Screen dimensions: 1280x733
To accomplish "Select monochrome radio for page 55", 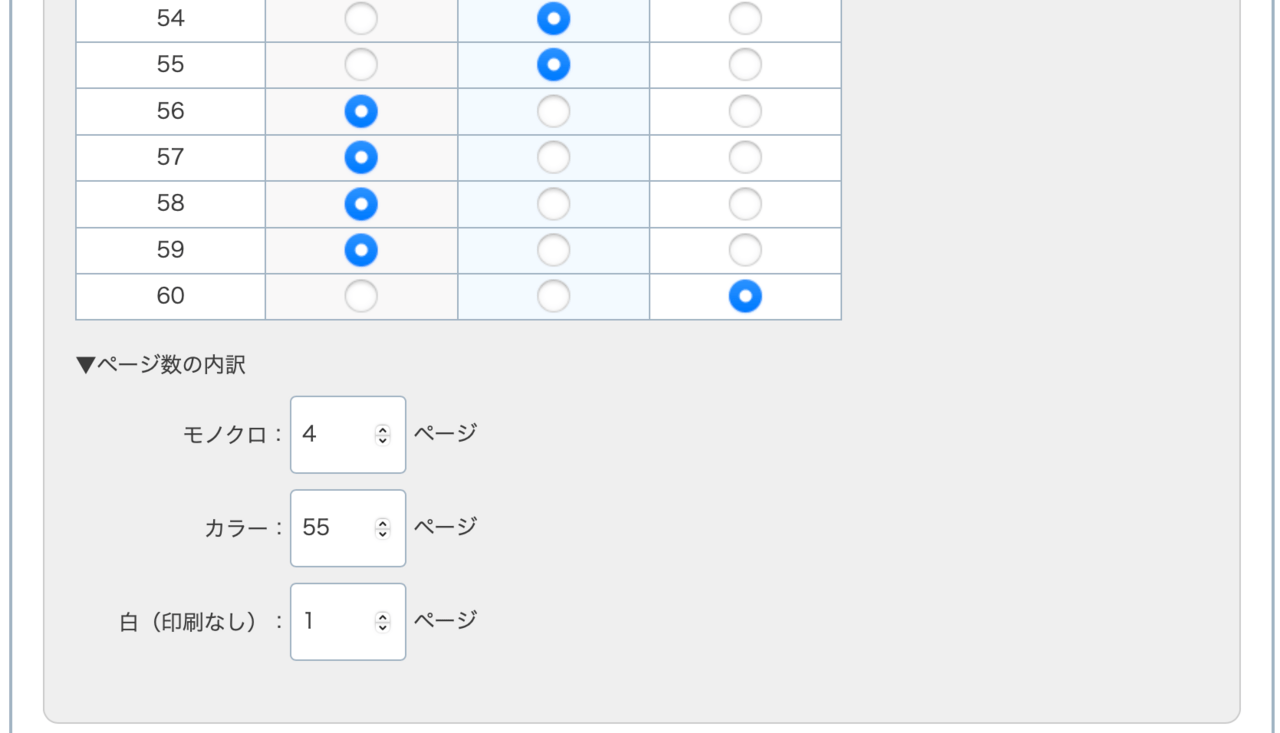I will coord(361,65).
